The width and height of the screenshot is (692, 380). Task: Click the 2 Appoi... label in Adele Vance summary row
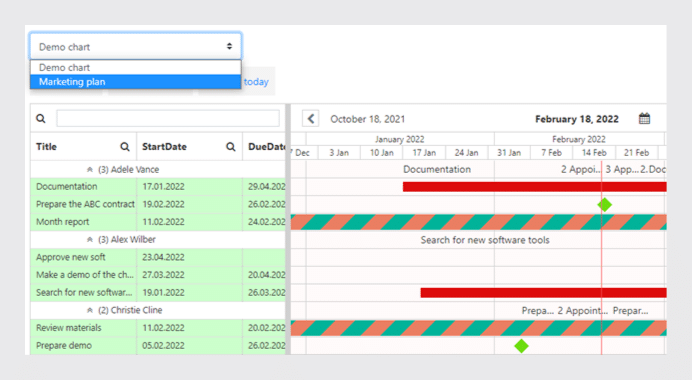pyautogui.click(x=581, y=169)
